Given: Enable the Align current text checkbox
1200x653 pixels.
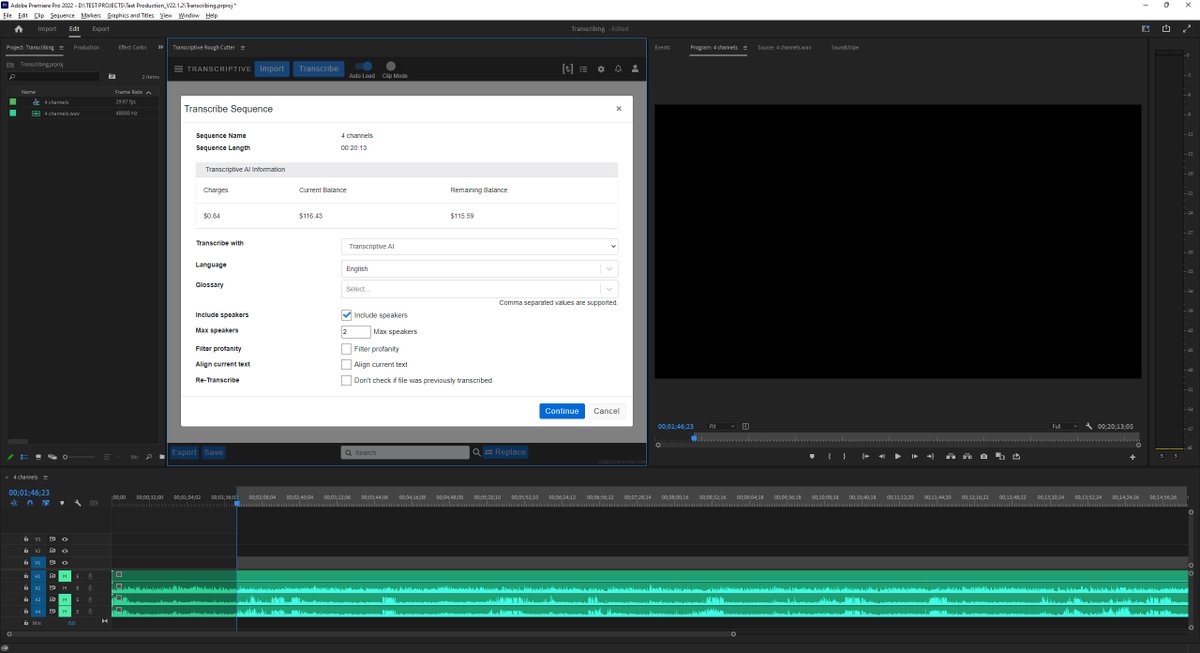Looking at the screenshot, I should (347, 365).
